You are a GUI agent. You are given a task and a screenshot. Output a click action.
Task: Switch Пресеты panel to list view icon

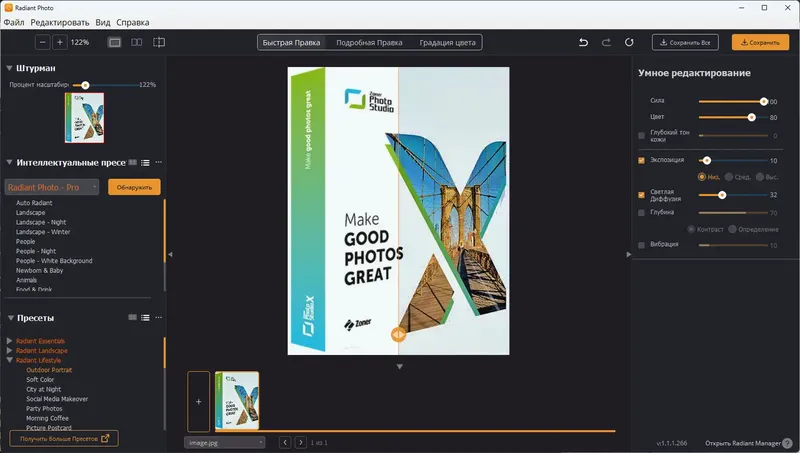145,318
